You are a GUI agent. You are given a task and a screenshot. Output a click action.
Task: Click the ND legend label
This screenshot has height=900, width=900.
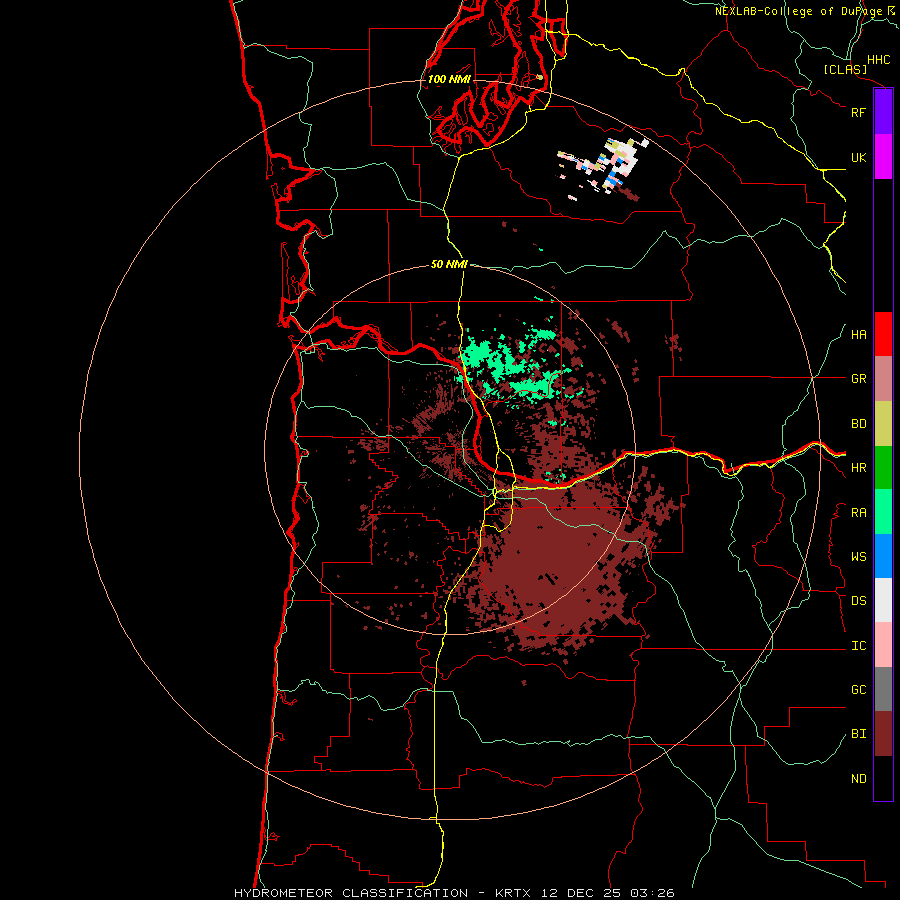point(858,779)
